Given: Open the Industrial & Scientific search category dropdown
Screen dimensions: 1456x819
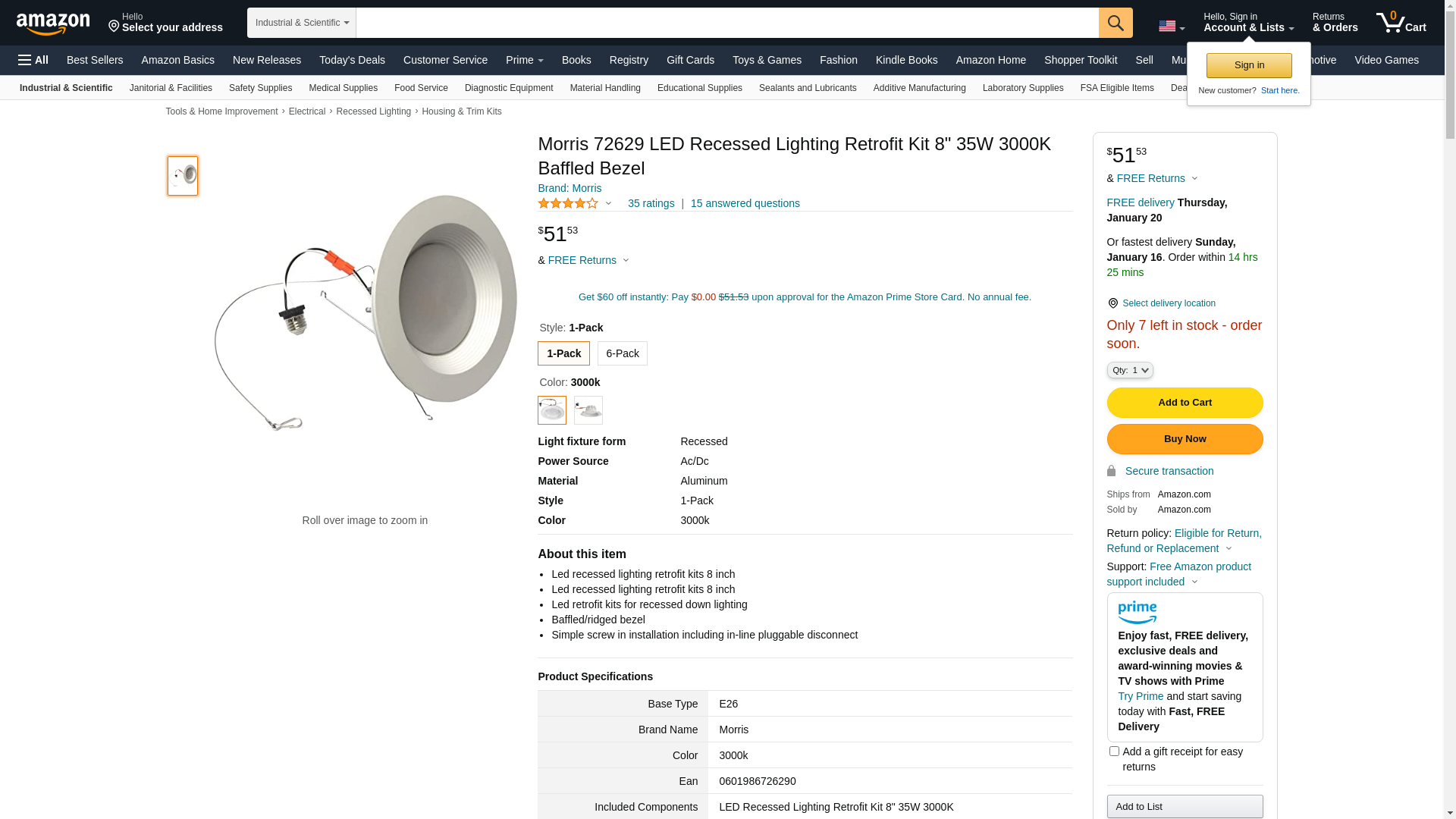Looking at the screenshot, I should pos(302,23).
